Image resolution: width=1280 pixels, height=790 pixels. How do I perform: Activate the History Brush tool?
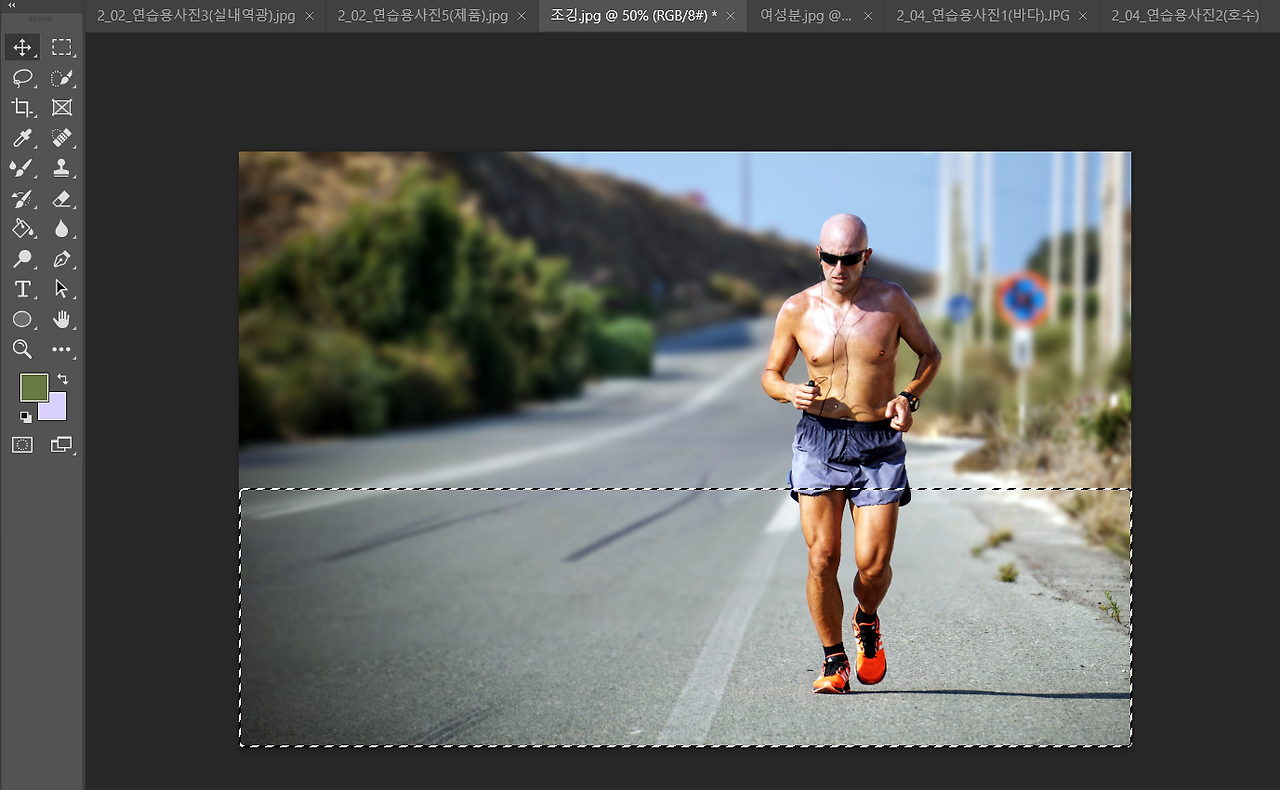22,199
